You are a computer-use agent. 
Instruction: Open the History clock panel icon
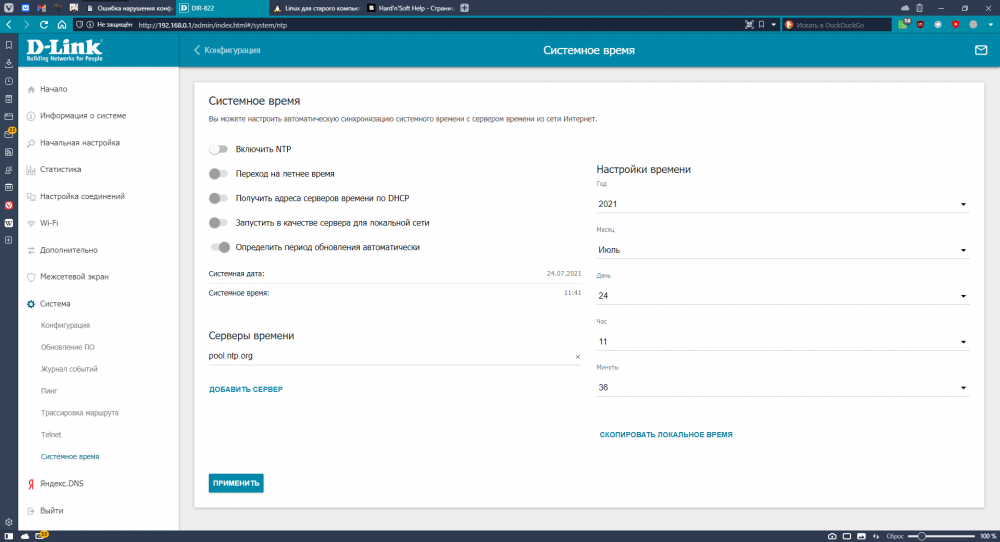point(9,81)
